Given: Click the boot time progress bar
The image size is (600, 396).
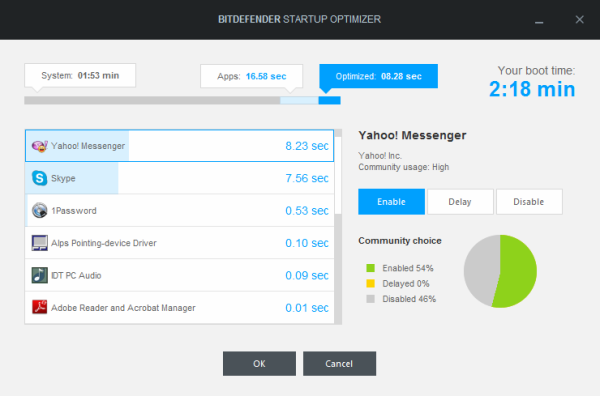Looking at the screenshot, I should (182, 100).
